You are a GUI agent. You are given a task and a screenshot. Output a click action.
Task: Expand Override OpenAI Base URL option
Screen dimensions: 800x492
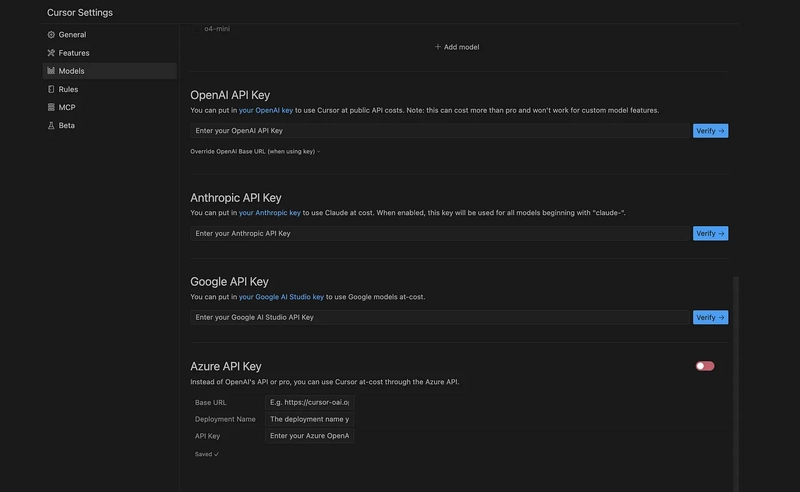point(255,152)
